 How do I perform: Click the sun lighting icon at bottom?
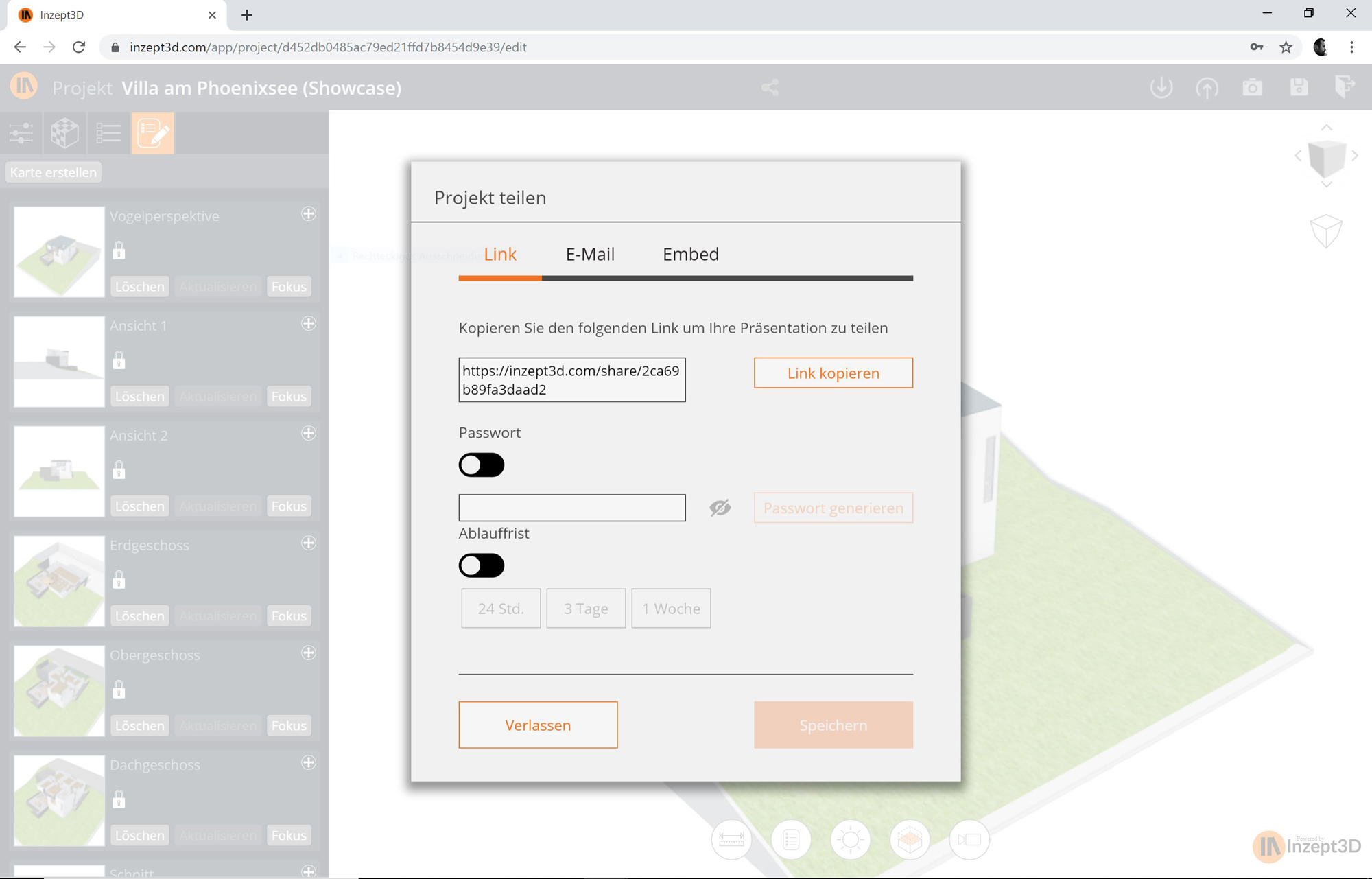click(x=851, y=839)
